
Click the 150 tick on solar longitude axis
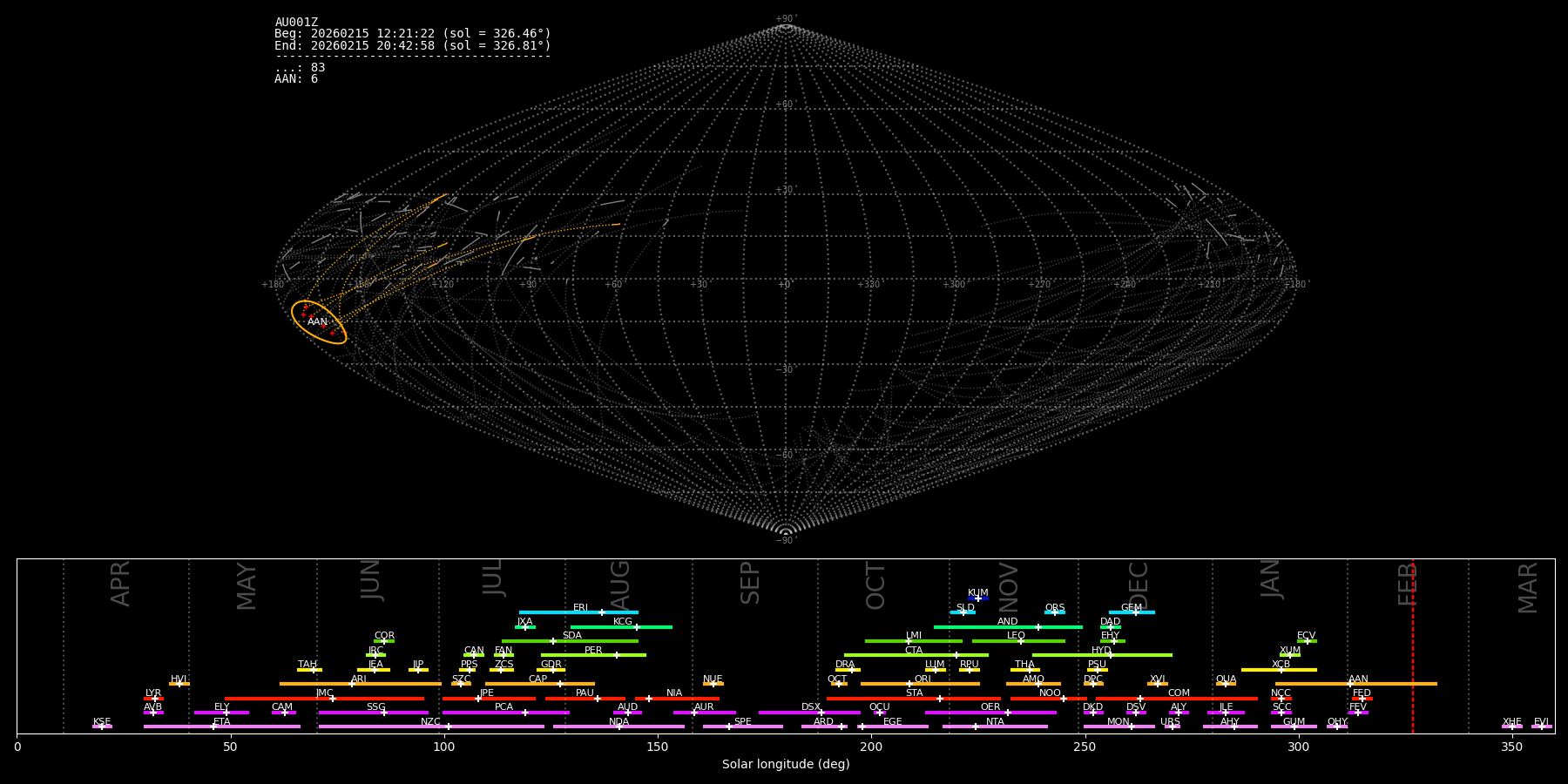point(658,747)
